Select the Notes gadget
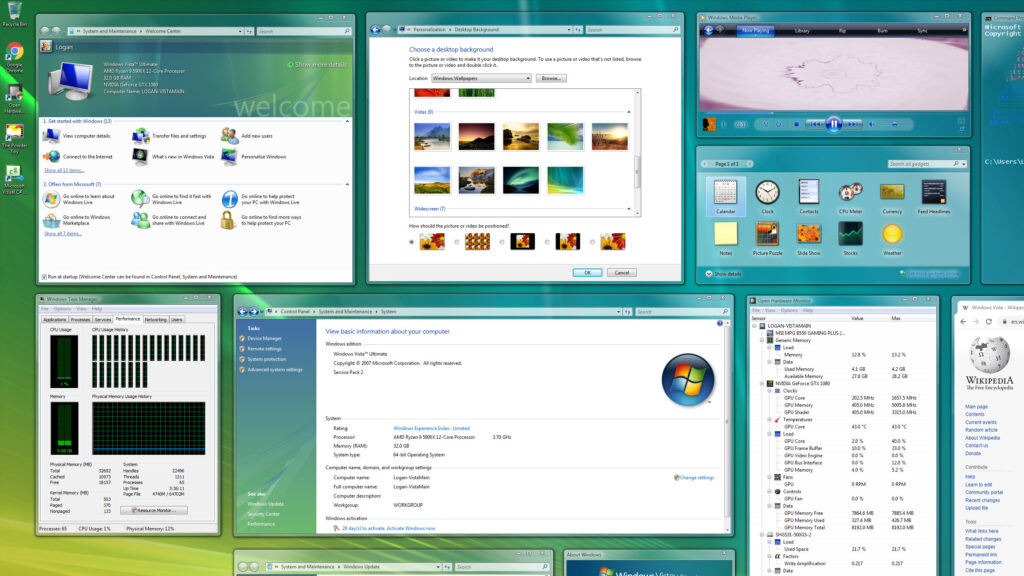Screen dimensions: 1024x576 tap(726, 238)
